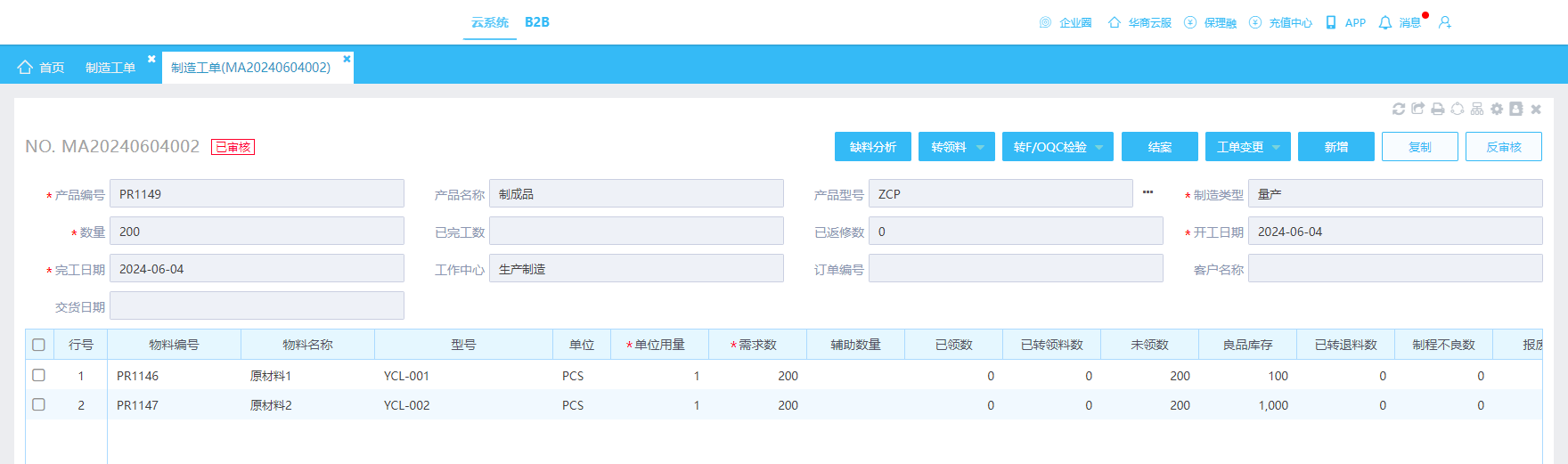Click the empty 已完工数 field
Image resolution: width=1568 pixels, height=464 pixels.
[x=636, y=232]
